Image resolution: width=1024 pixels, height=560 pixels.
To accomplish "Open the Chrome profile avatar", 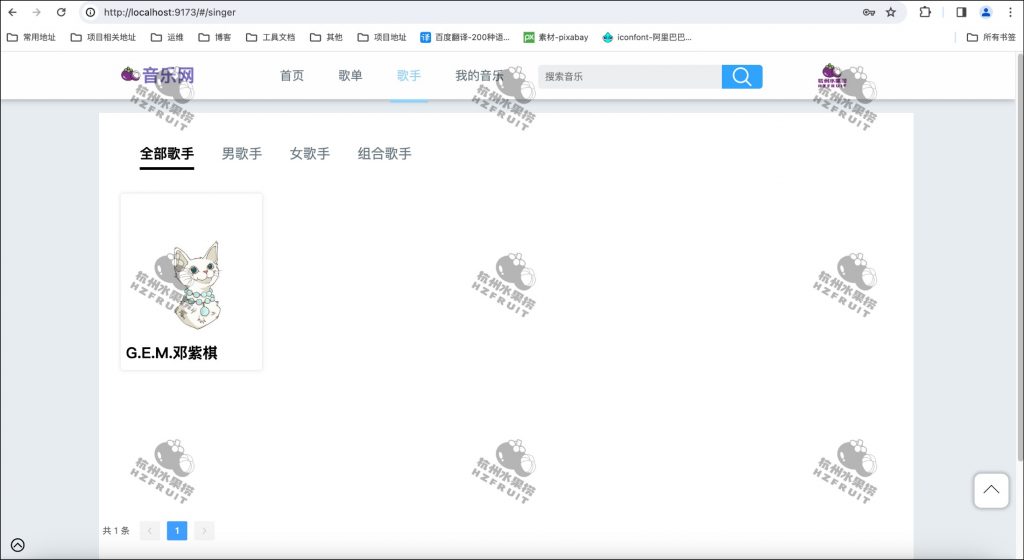I will 985,12.
